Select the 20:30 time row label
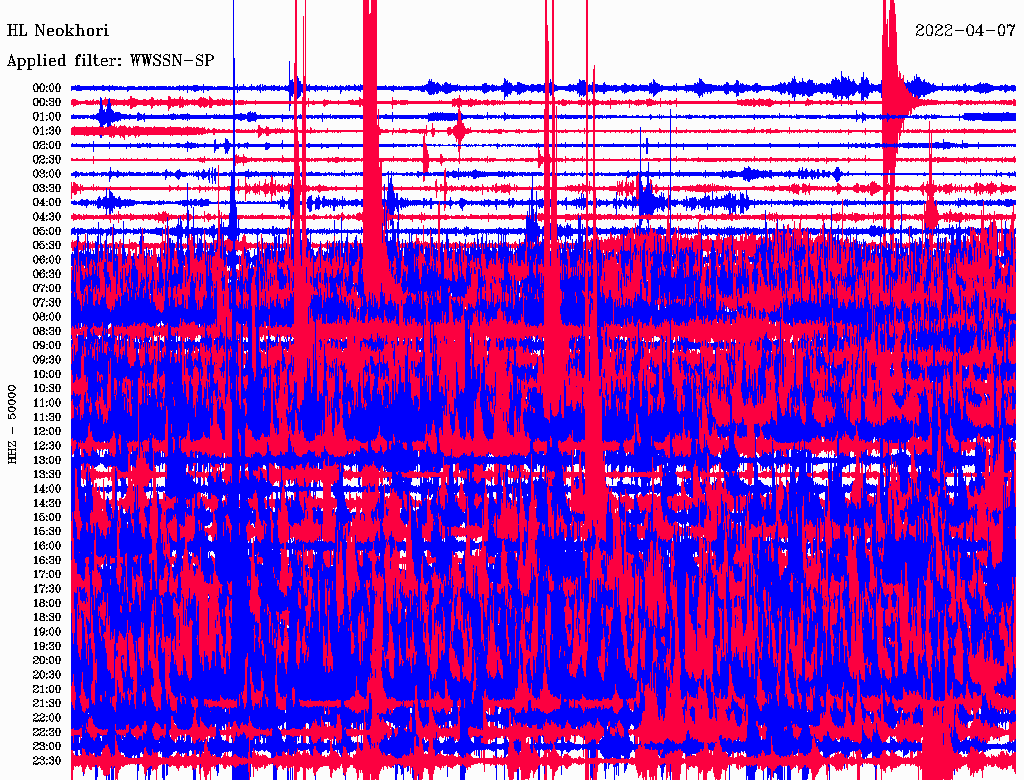The height and width of the screenshot is (780, 1024). pos(47,675)
